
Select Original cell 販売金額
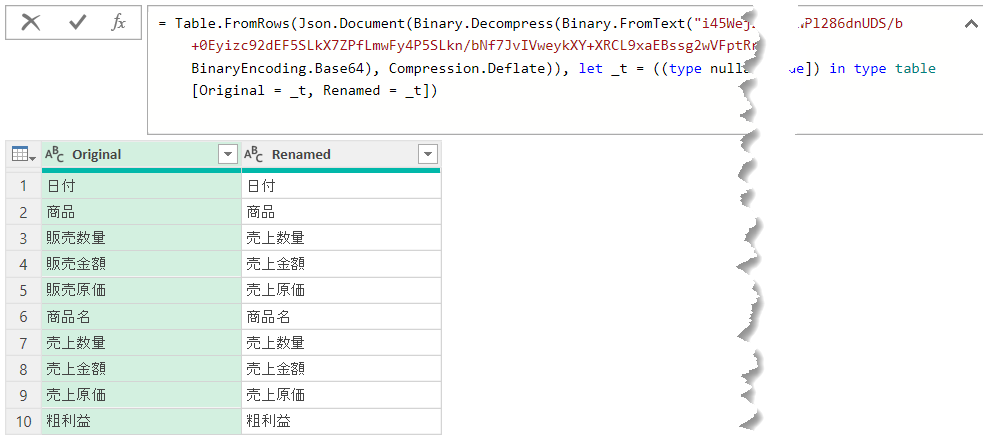click(x=142, y=265)
